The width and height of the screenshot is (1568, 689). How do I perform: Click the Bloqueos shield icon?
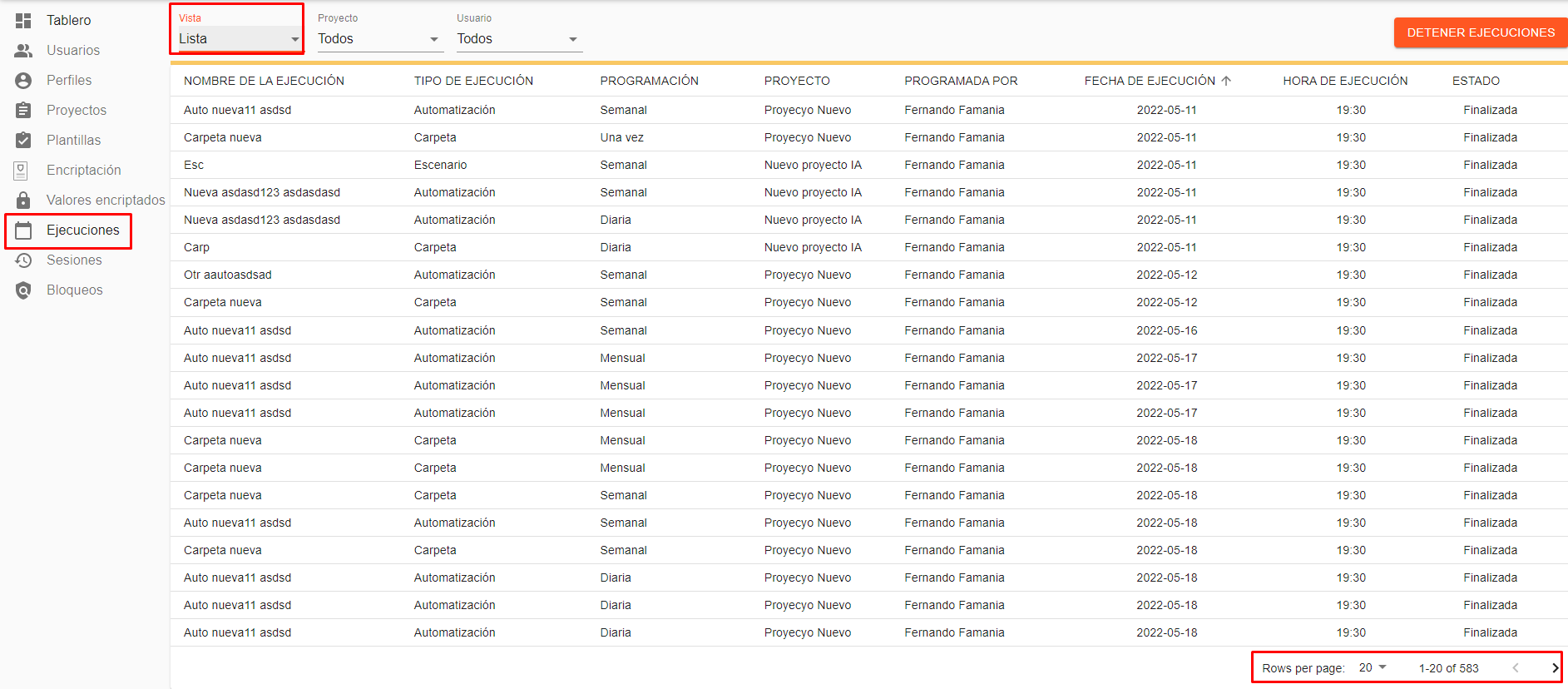click(23, 290)
